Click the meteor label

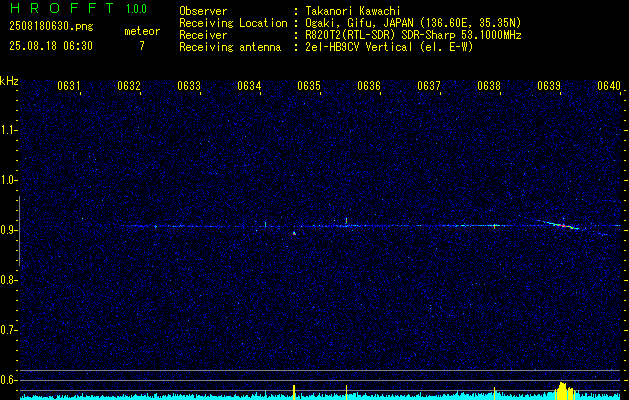click(x=142, y=31)
